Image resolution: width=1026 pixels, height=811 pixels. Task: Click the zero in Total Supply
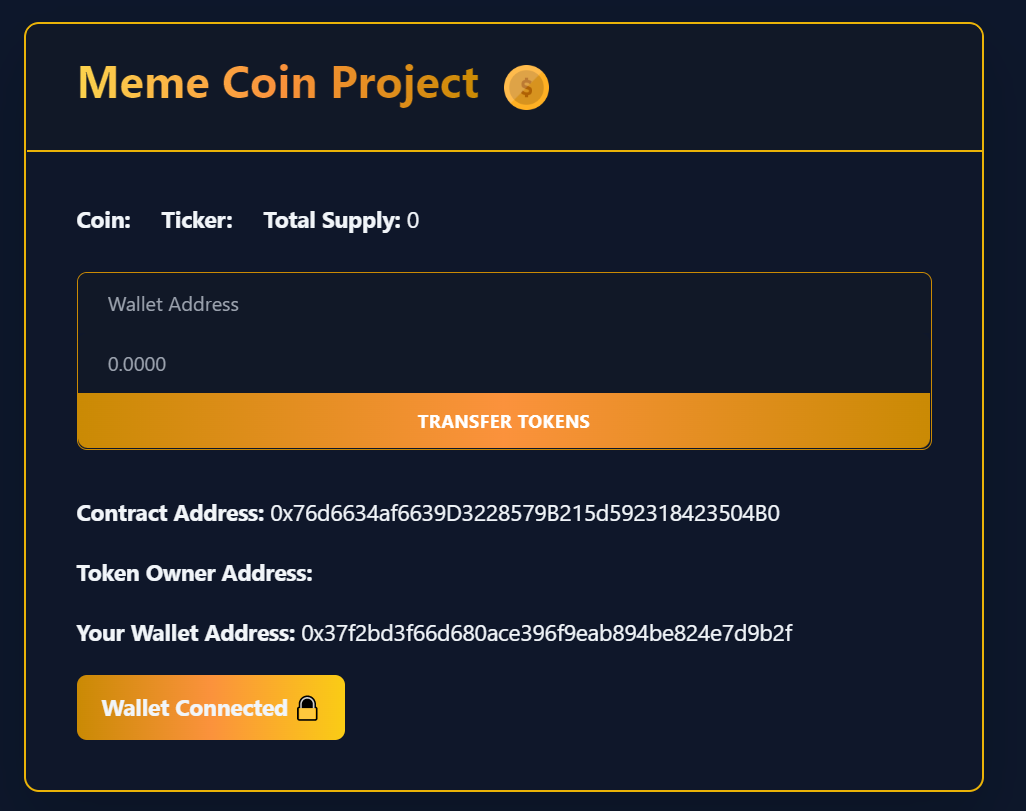point(413,220)
